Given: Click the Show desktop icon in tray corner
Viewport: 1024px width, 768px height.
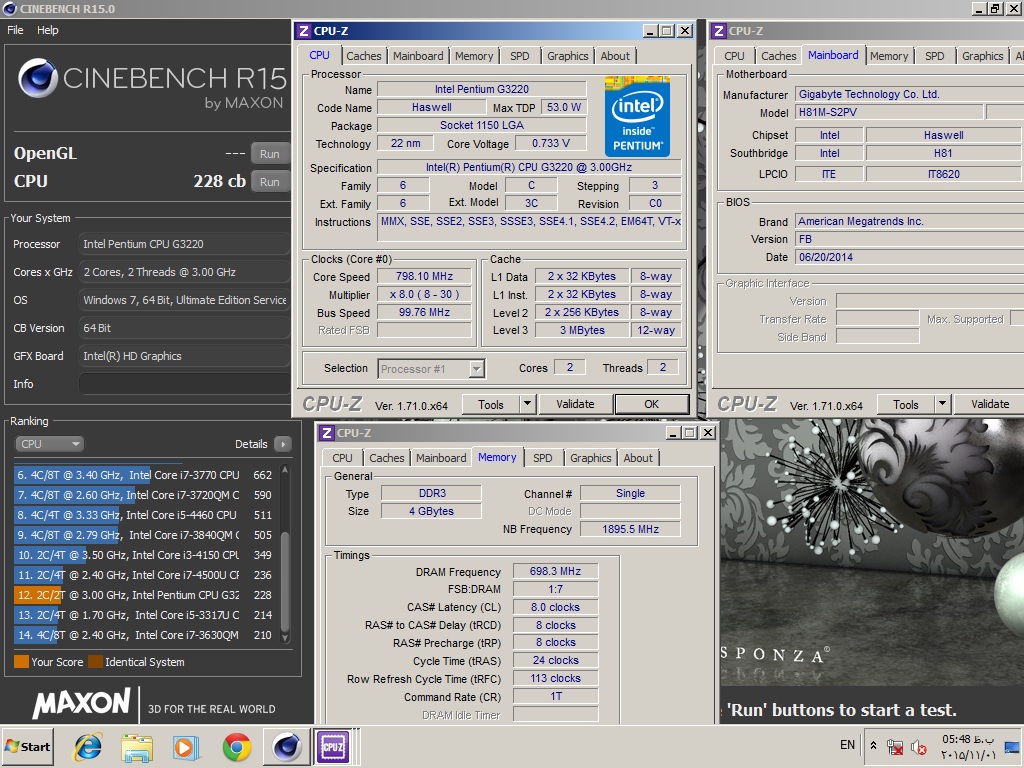Looking at the screenshot, I should (1013, 747).
